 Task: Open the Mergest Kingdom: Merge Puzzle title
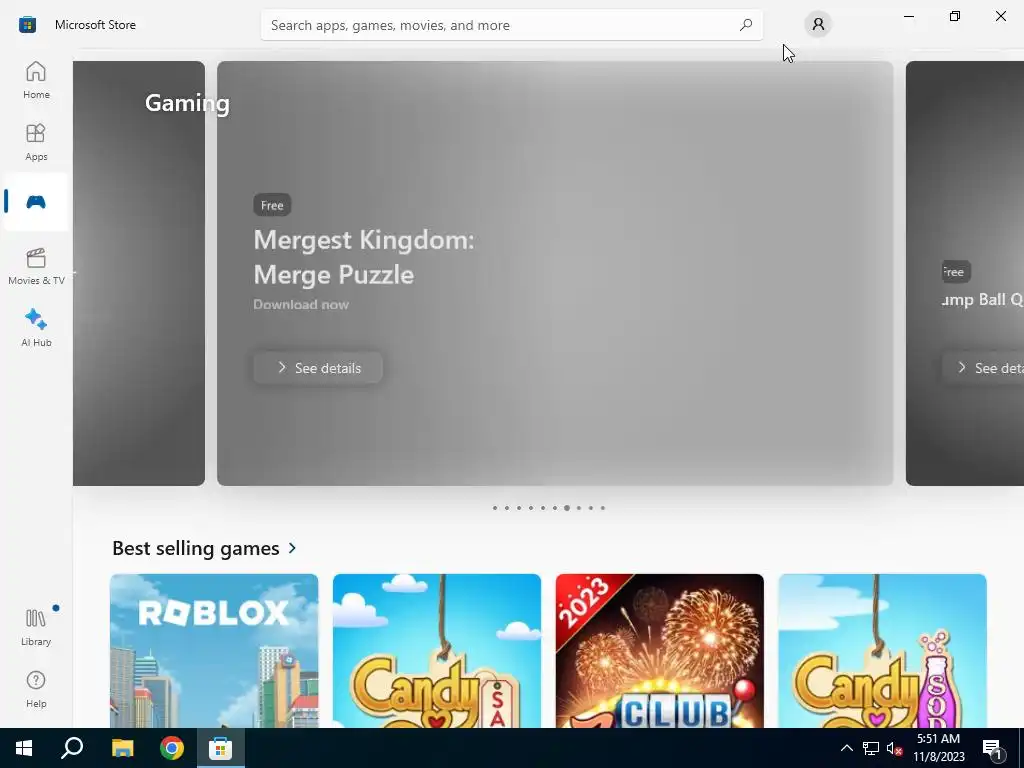click(x=364, y=257)
